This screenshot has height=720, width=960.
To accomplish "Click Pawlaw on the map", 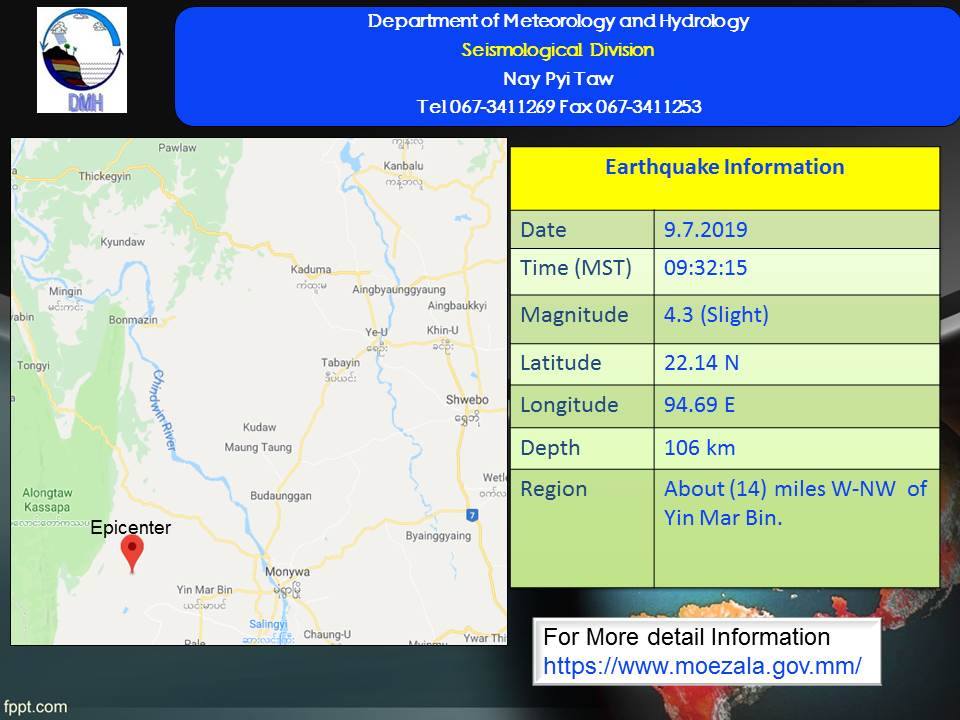I will [x=177, y=148].
